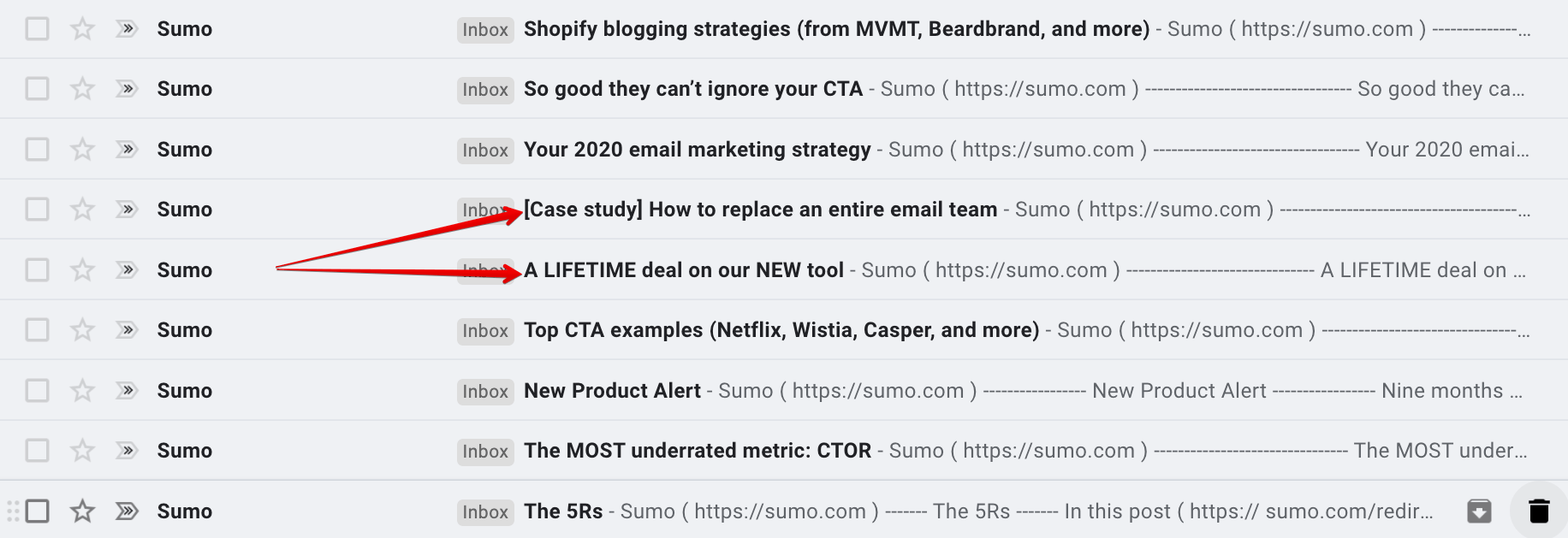Select the Shopify blogging strategies email checkbox
Image resolution: width=1568 pixels, height=538 pixels.
pyautogui.click(x=37, y=29)
